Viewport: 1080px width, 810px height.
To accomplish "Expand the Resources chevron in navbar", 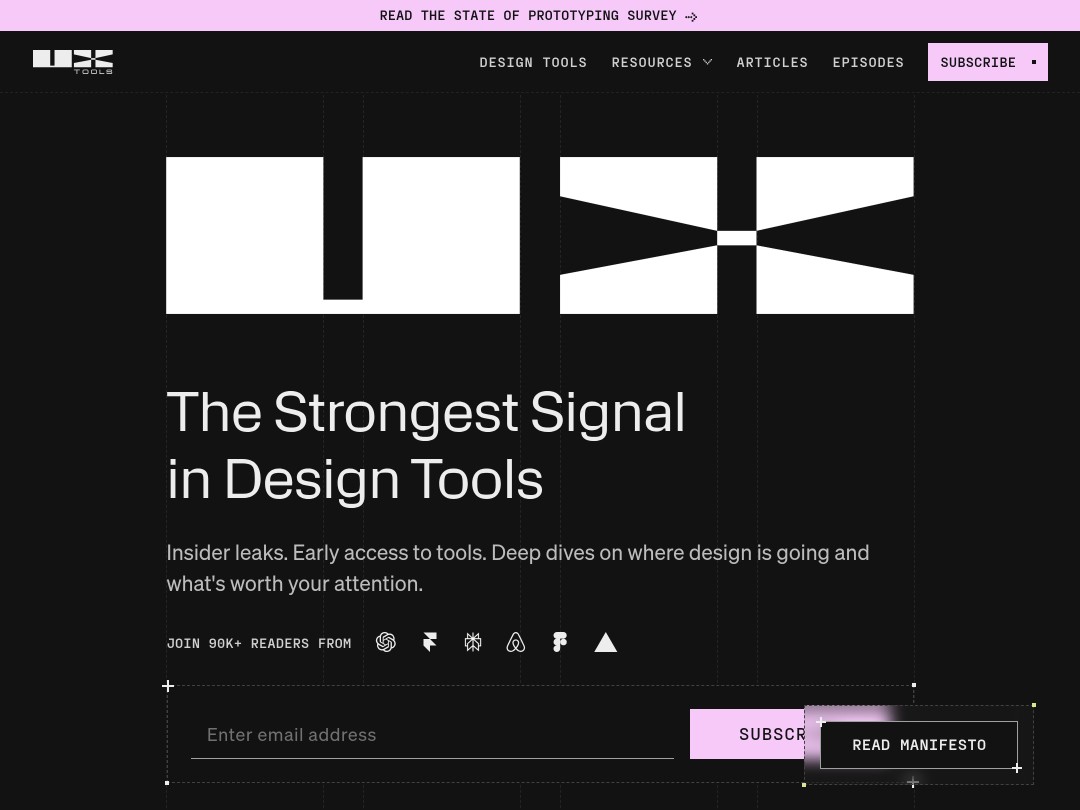I will coord(707,61).
